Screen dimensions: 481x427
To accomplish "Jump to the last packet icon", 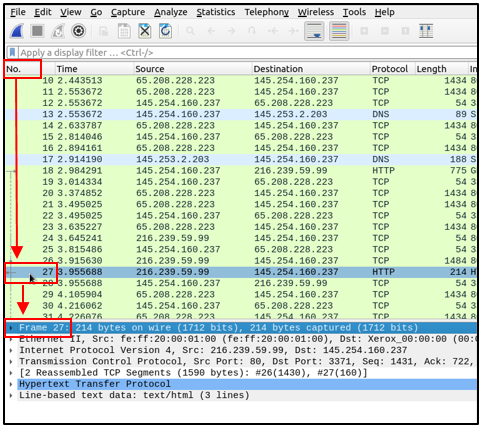I will (x=293, y=31).
